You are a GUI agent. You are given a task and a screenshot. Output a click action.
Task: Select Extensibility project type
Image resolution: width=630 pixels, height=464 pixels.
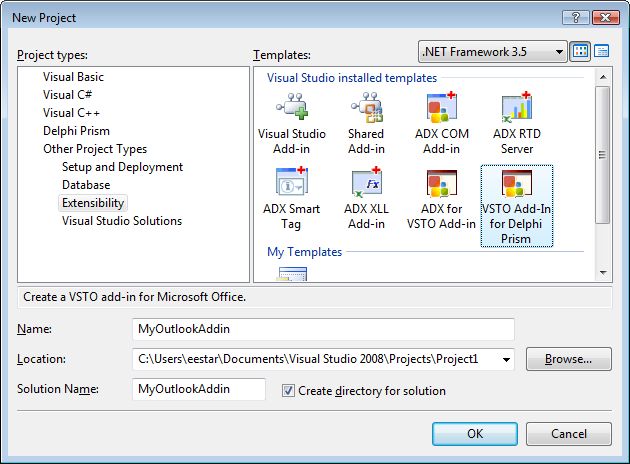point(93,203)
